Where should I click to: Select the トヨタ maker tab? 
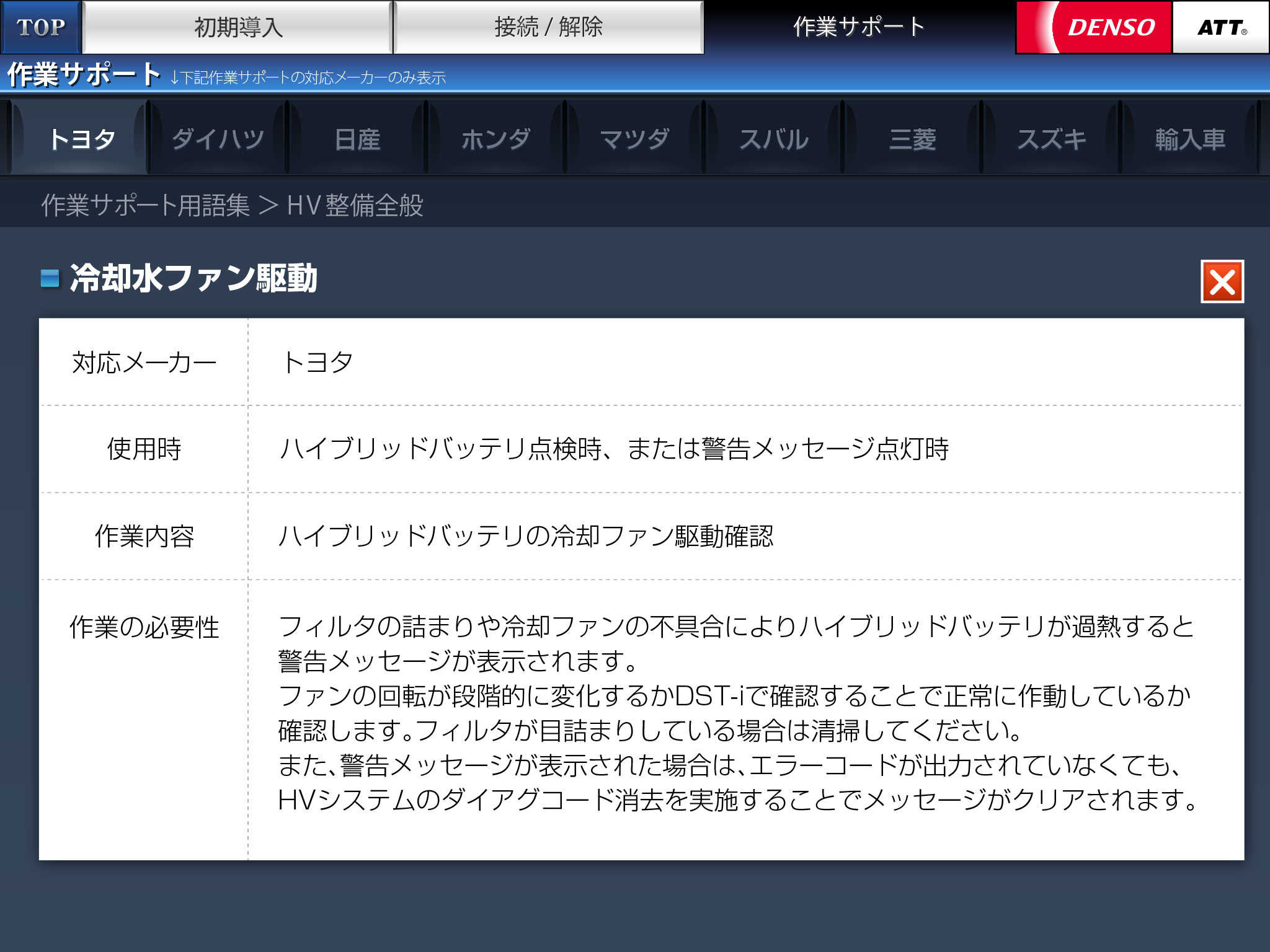click(81, 139)
